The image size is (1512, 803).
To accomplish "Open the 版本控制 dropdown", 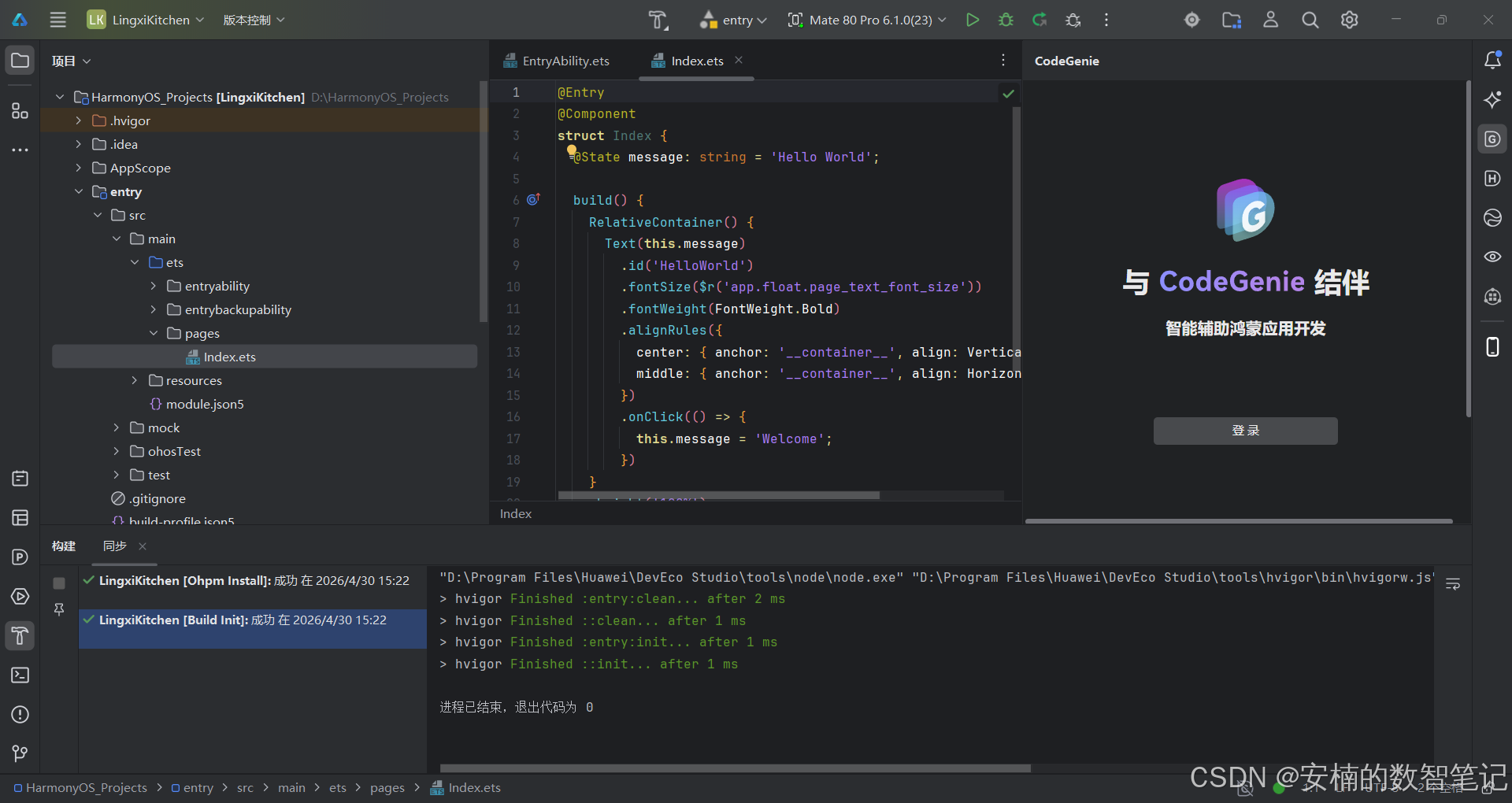I will pyautogui.click(x=254, y=20).
